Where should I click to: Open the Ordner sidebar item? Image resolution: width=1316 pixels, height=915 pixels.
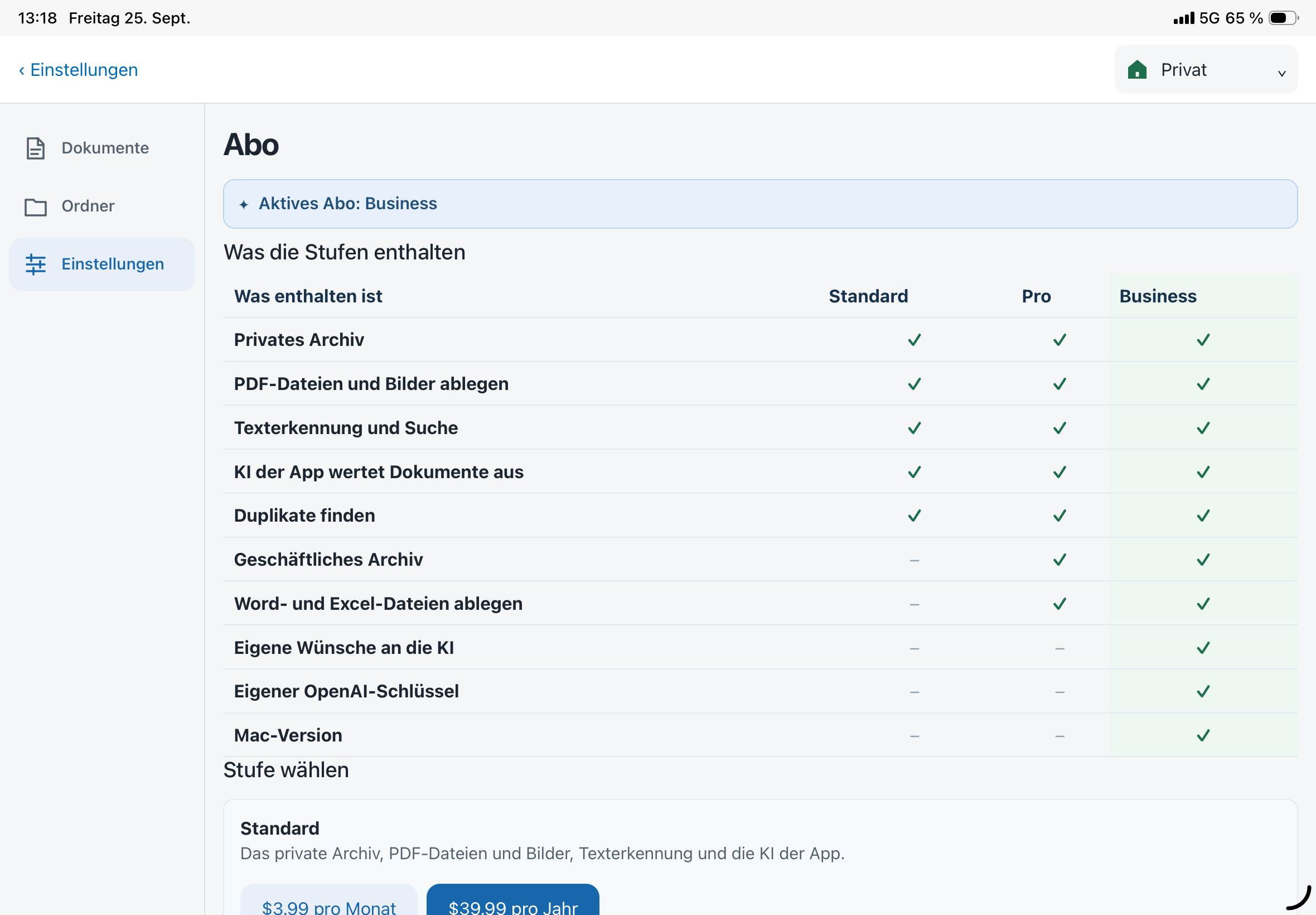tap(102, 206)
